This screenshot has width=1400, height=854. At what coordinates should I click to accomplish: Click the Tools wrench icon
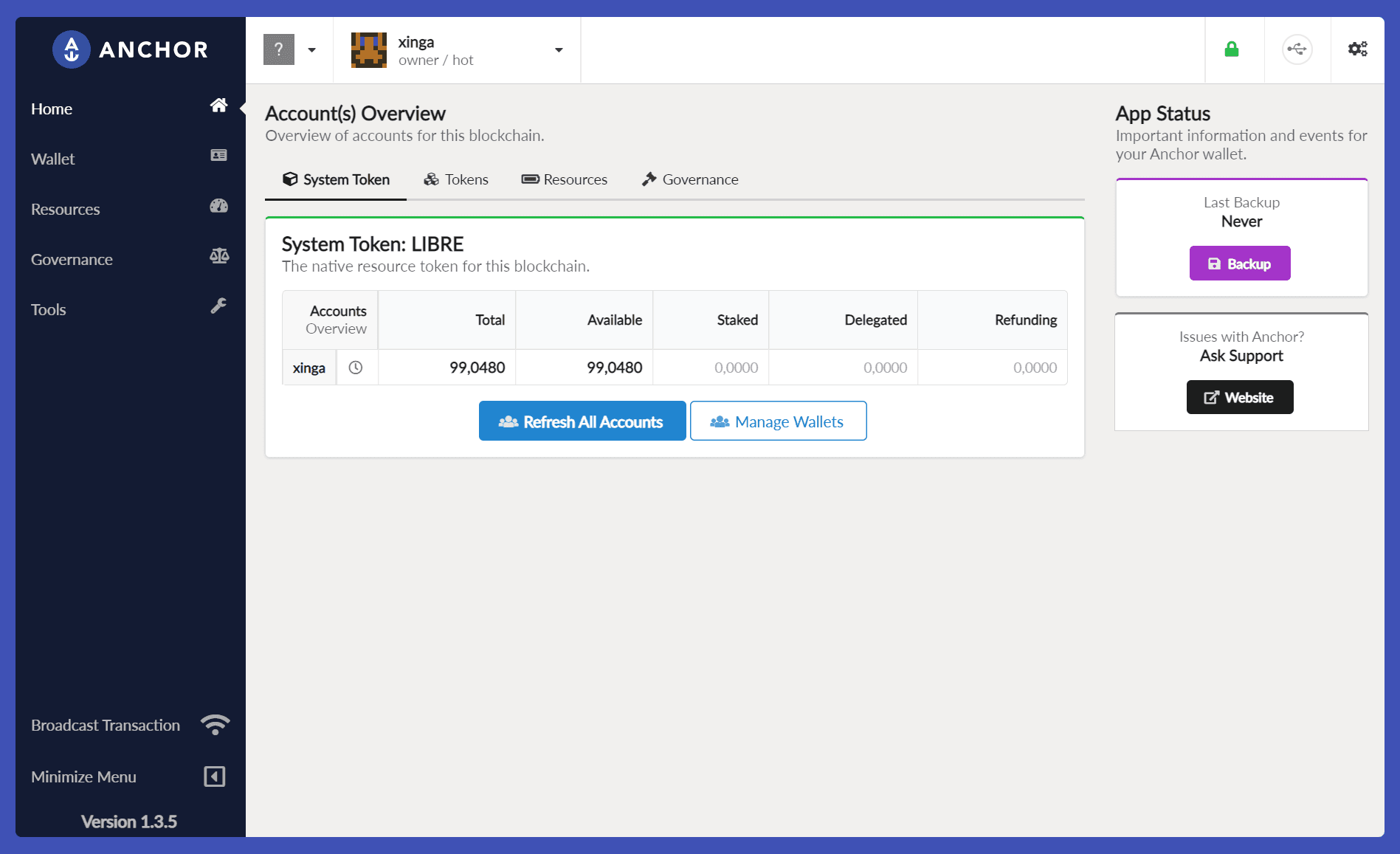pyautogui.click(x=218, y=306)
